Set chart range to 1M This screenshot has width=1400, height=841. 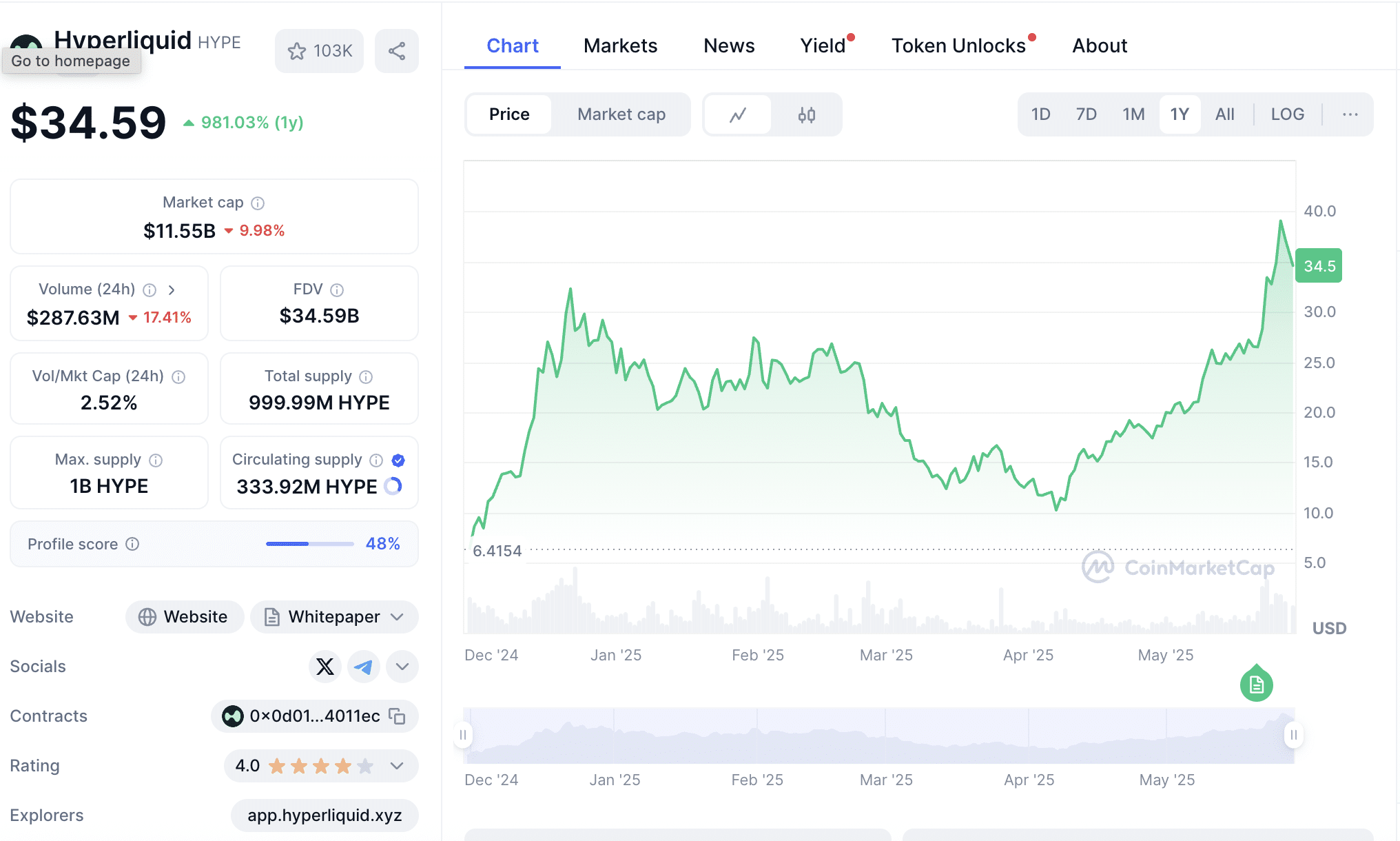click(1133, 114)
